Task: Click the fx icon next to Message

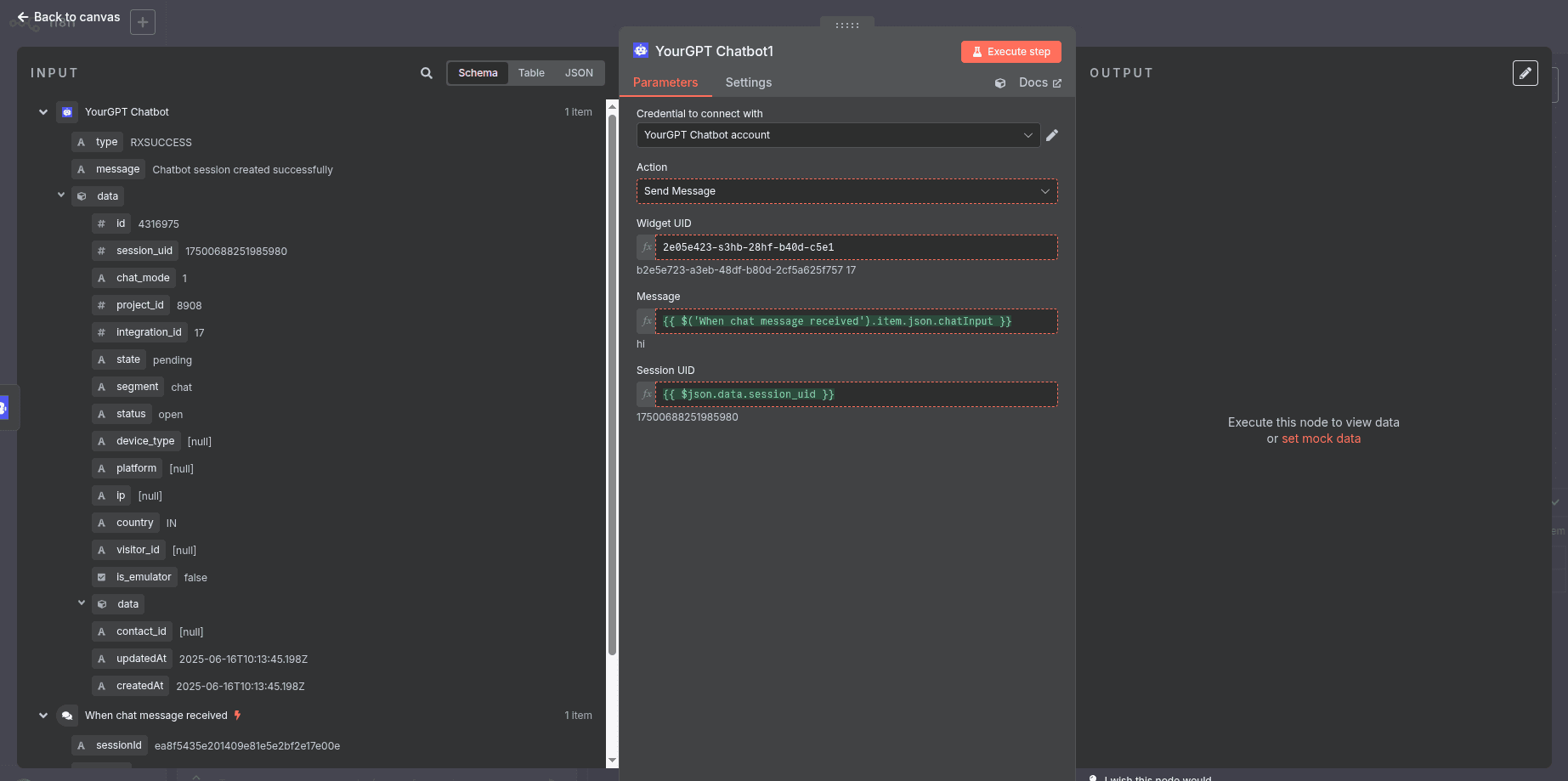Action: pos(646,321)
